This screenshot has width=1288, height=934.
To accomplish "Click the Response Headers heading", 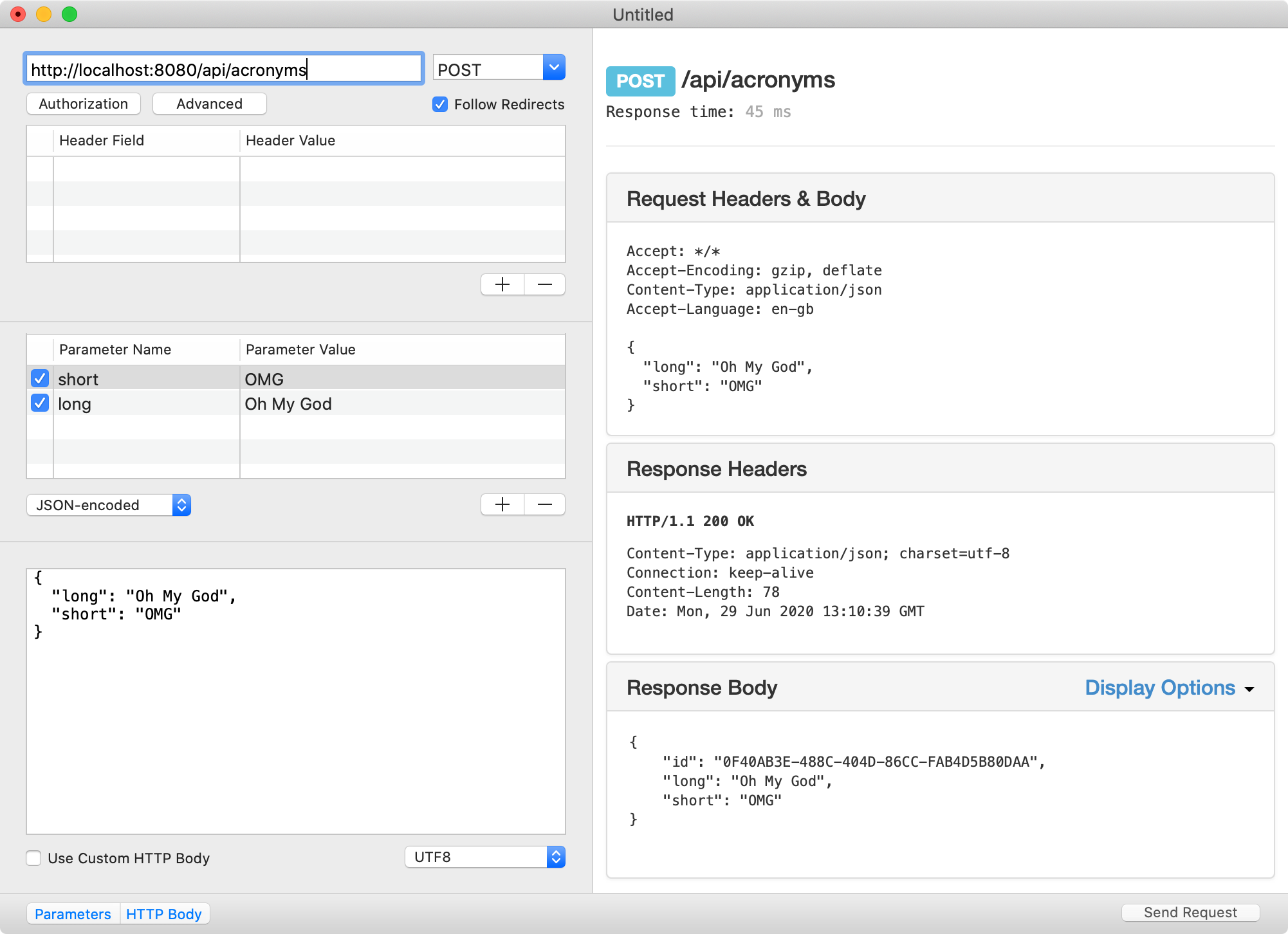I will pos(716,469).
